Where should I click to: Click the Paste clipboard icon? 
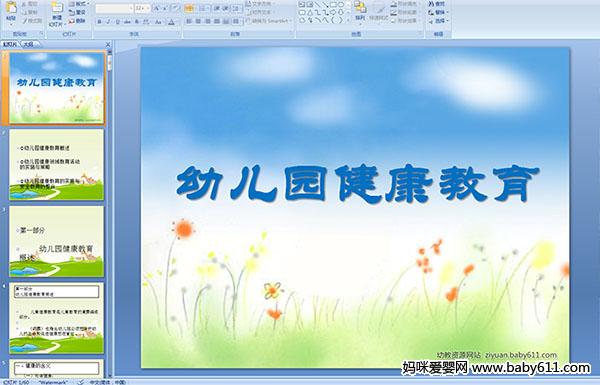(x=11, y=8)
